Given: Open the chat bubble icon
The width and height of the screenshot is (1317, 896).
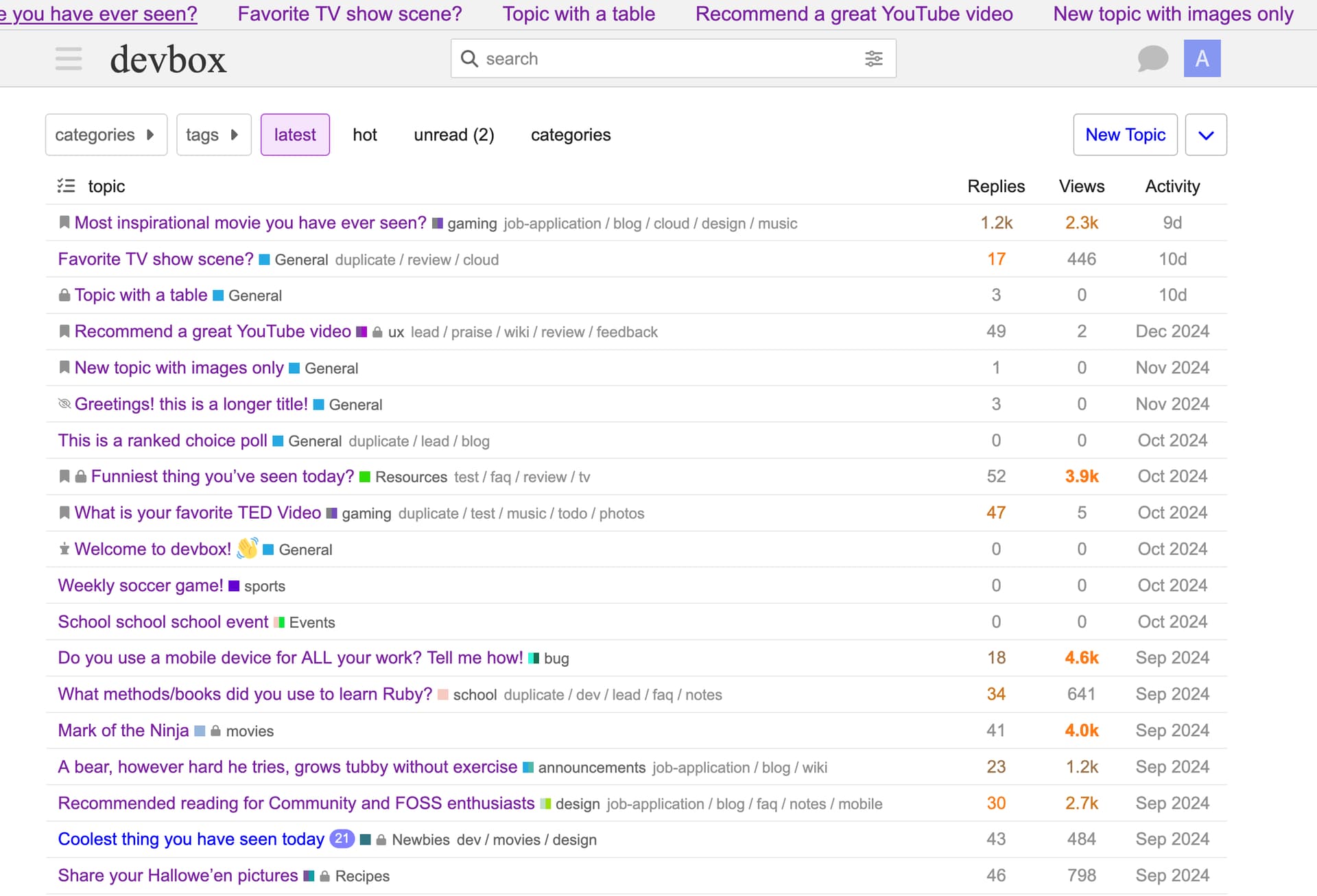Looking at the screenshot, I should 1152,59.
